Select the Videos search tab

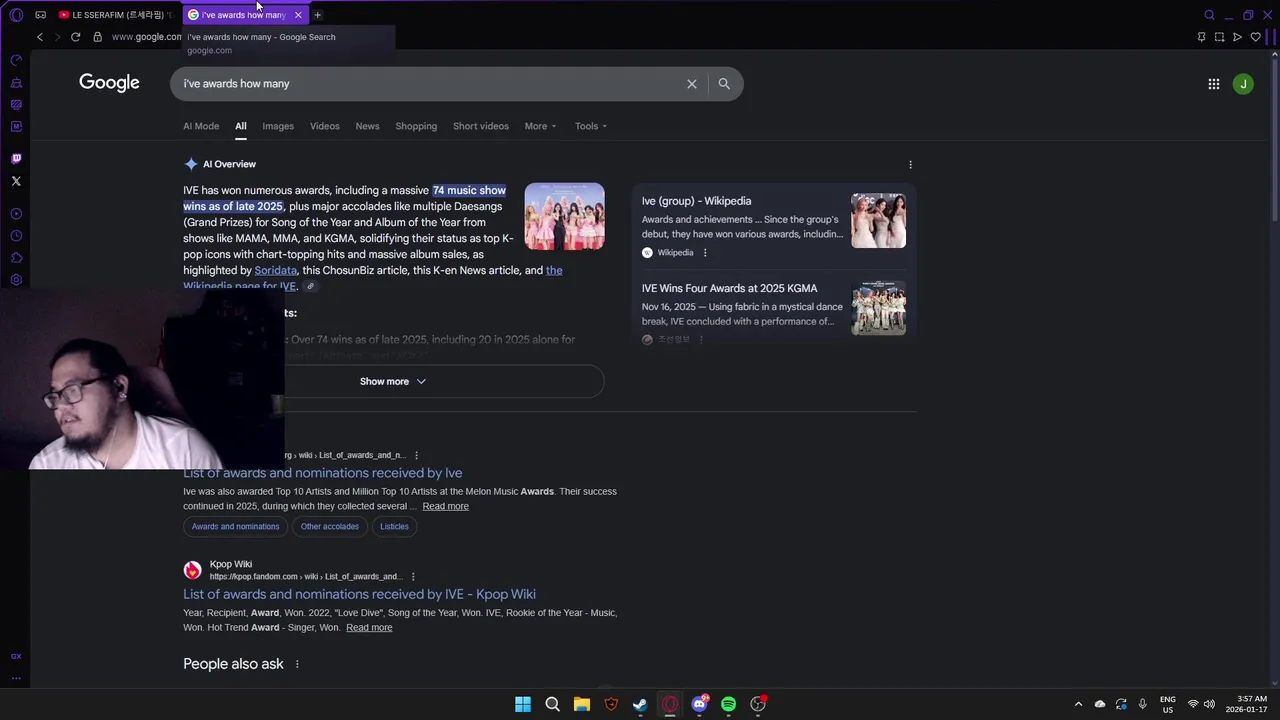(325, 126)
